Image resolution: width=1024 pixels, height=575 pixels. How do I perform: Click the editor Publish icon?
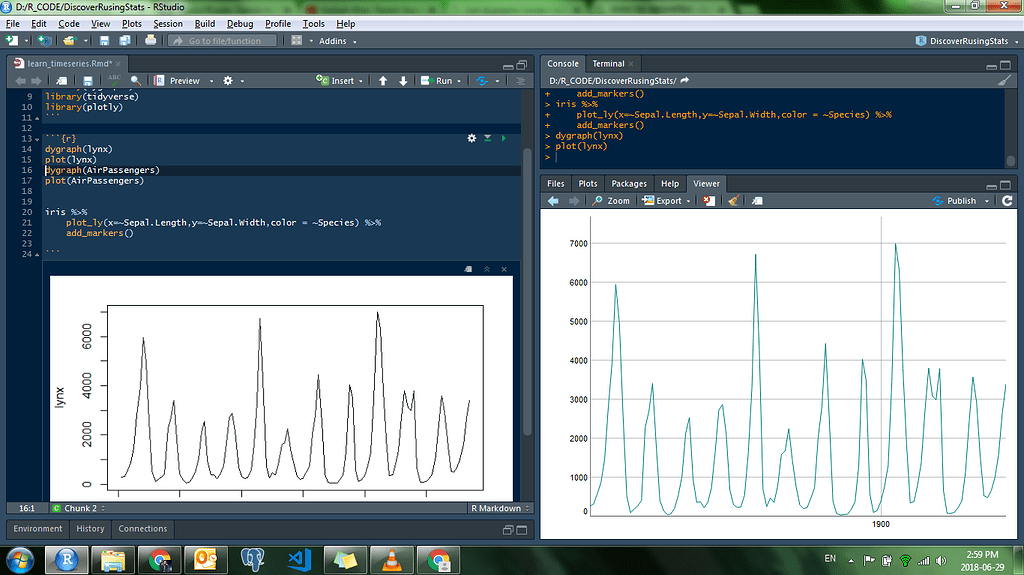coord(482,81)
